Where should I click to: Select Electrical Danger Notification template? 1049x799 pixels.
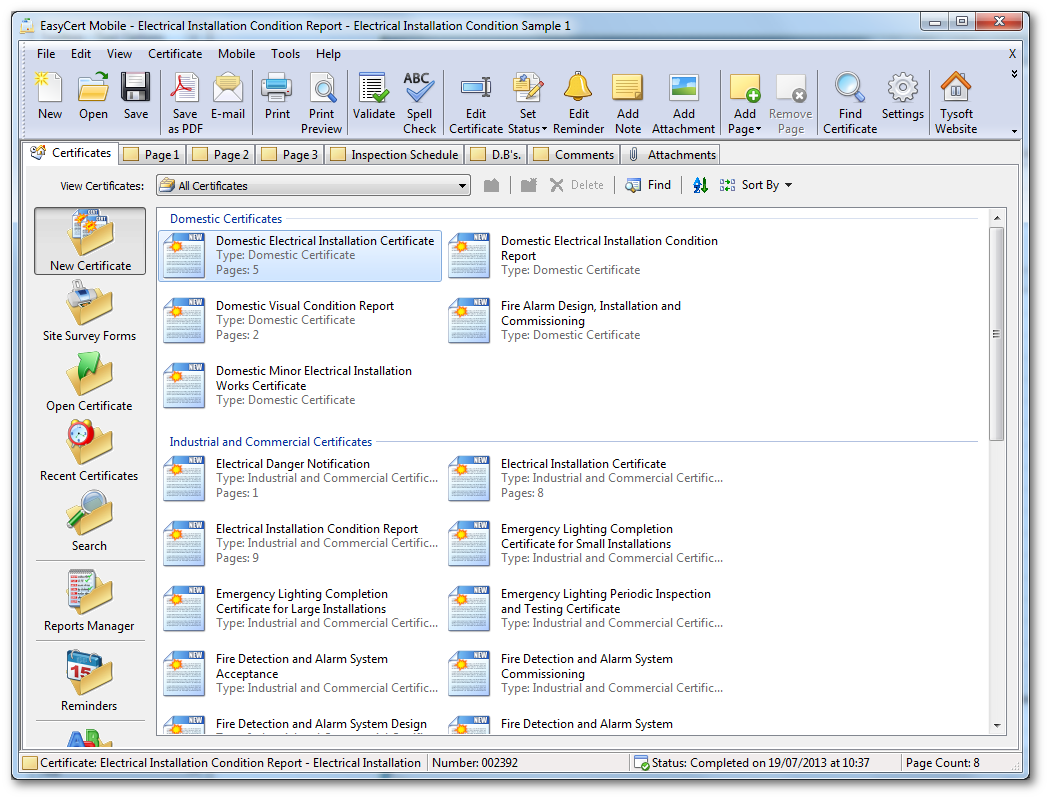[x=300, y=478]
